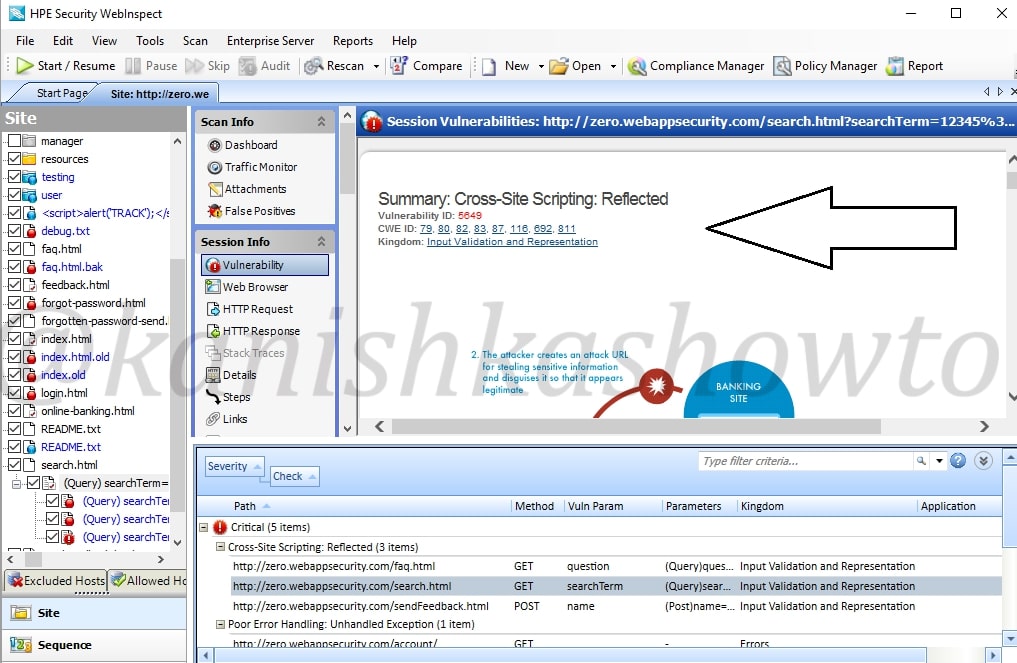Click the Pause scan toolbar button
The width and height of the screenshot is (1017, 663).
coord(151,66)
